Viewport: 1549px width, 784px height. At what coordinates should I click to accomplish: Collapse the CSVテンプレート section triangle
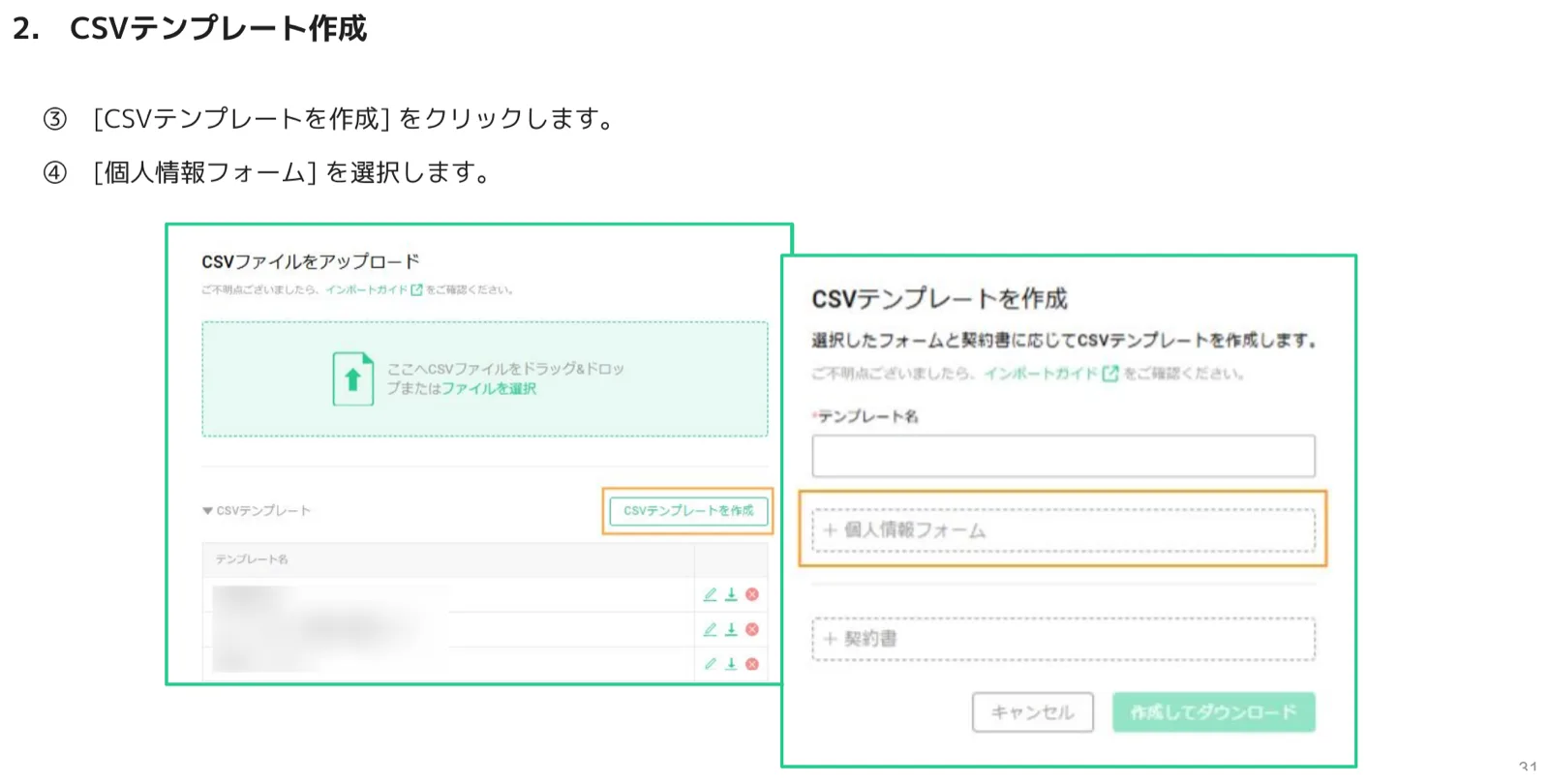(x=207, y=510)
